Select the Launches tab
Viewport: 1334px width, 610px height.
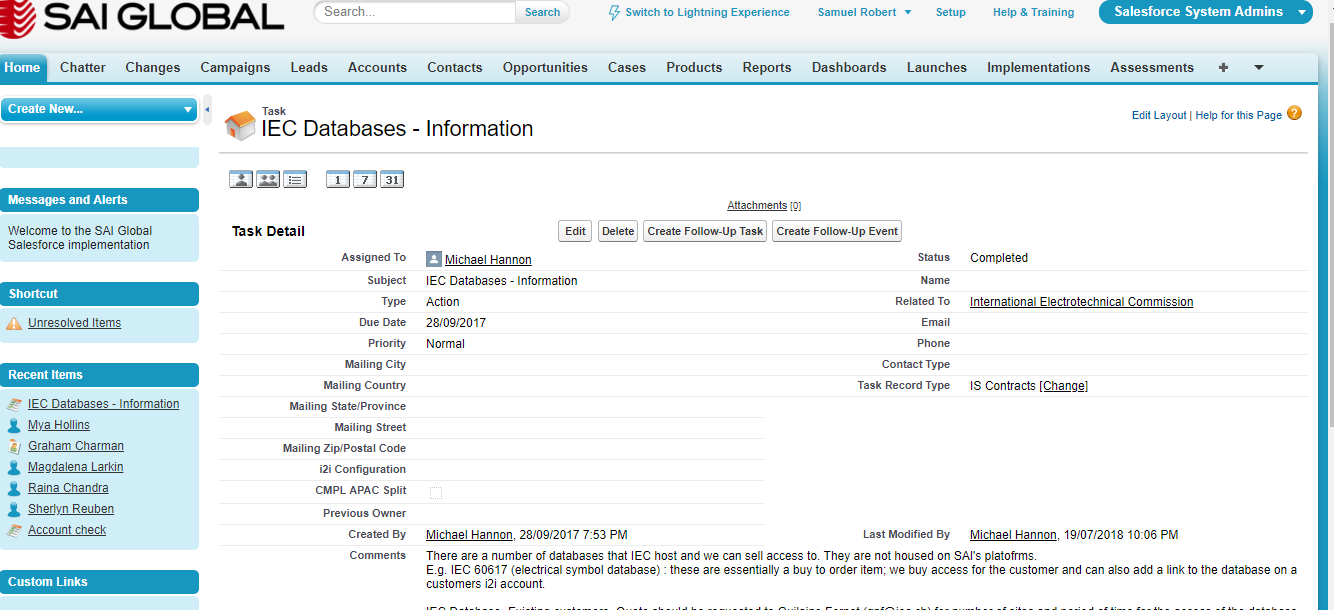pos(937,67)
